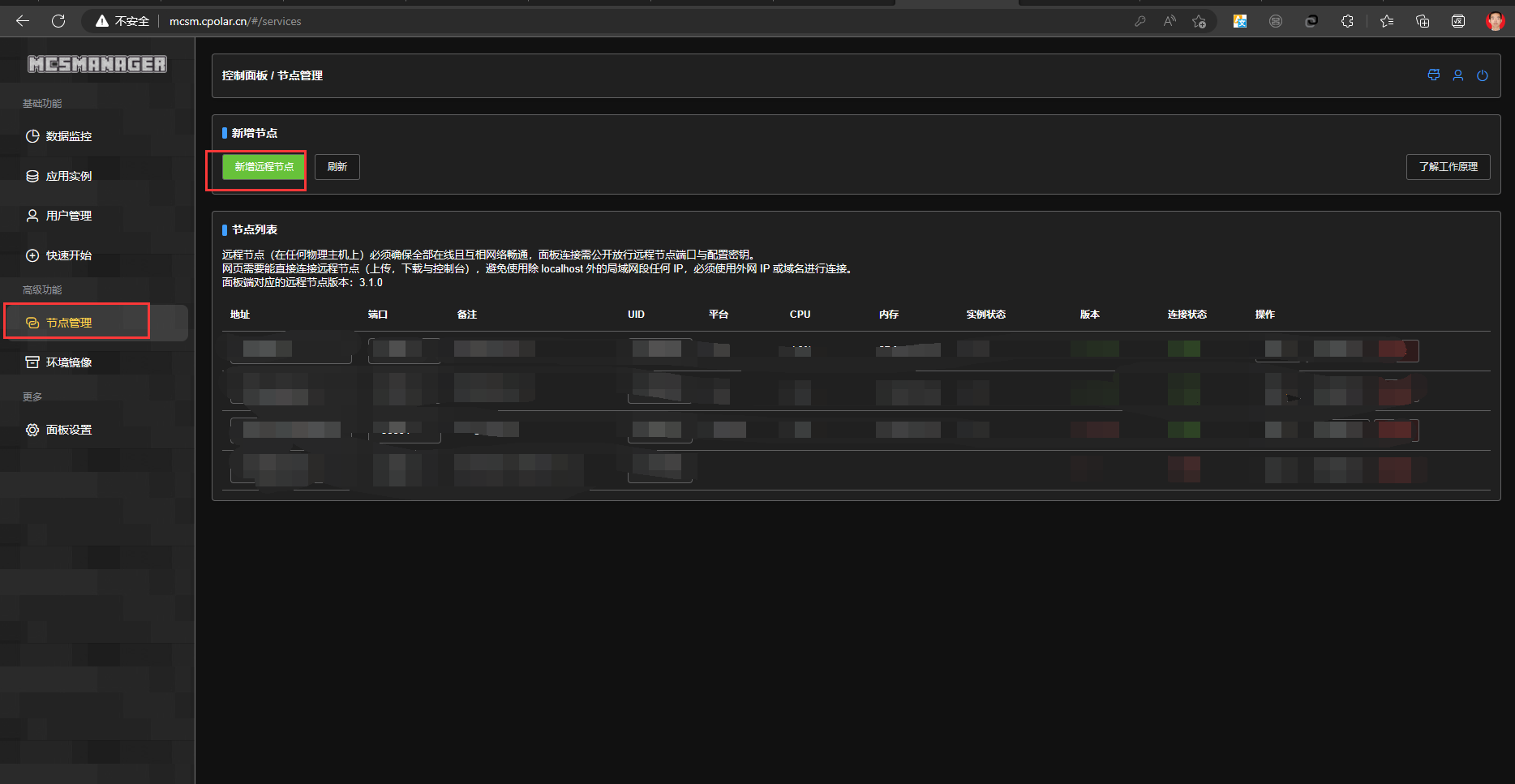
Task: Click the blue power/logout icon in header
Action: point(1482,75)
